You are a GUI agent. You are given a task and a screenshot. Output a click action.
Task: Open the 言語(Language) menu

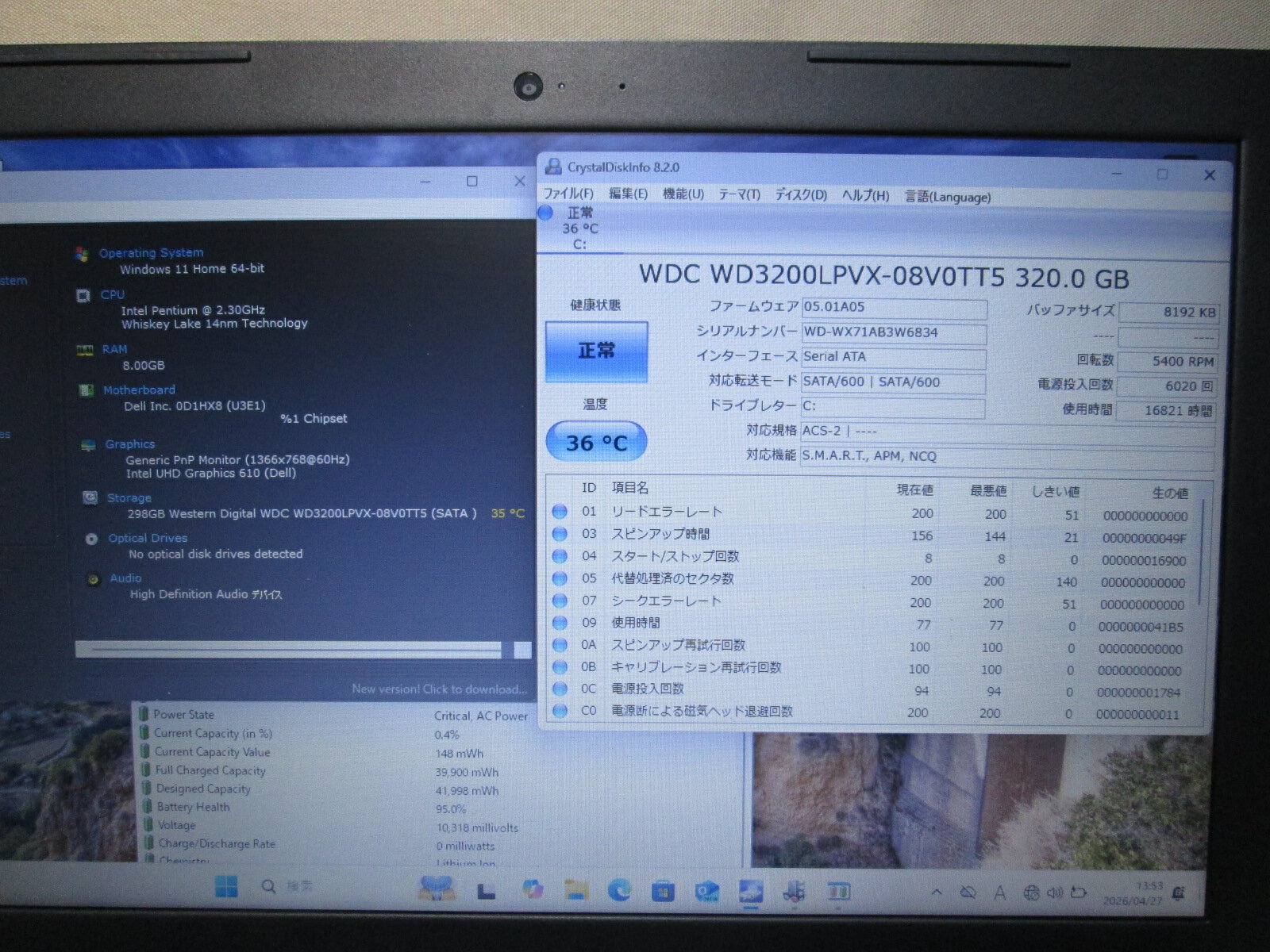tap(948, 197)
